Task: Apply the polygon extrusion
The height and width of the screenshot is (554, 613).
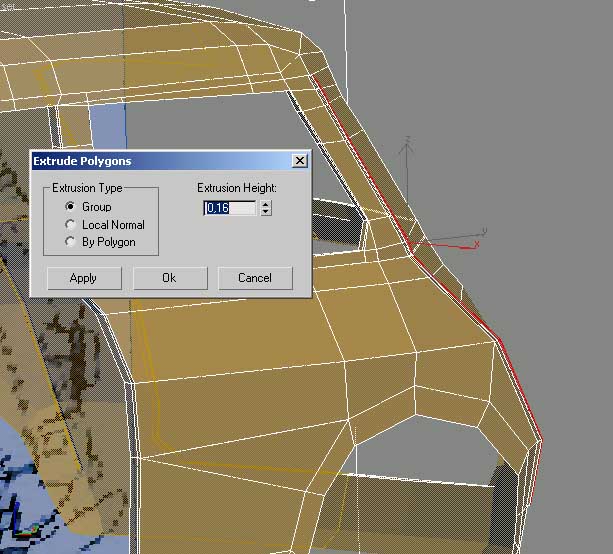Action: tap(84, 278)
